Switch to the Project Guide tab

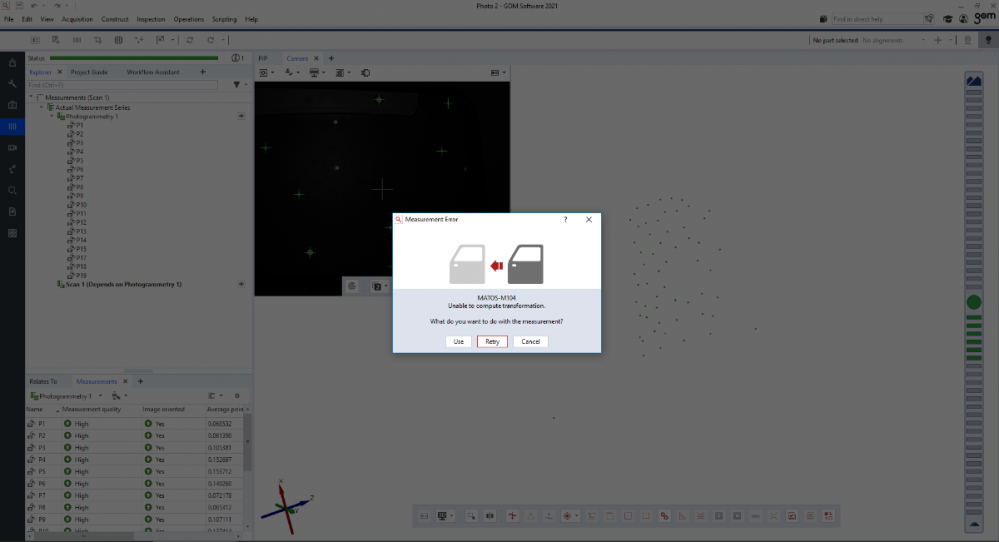[x=89, y=72]
